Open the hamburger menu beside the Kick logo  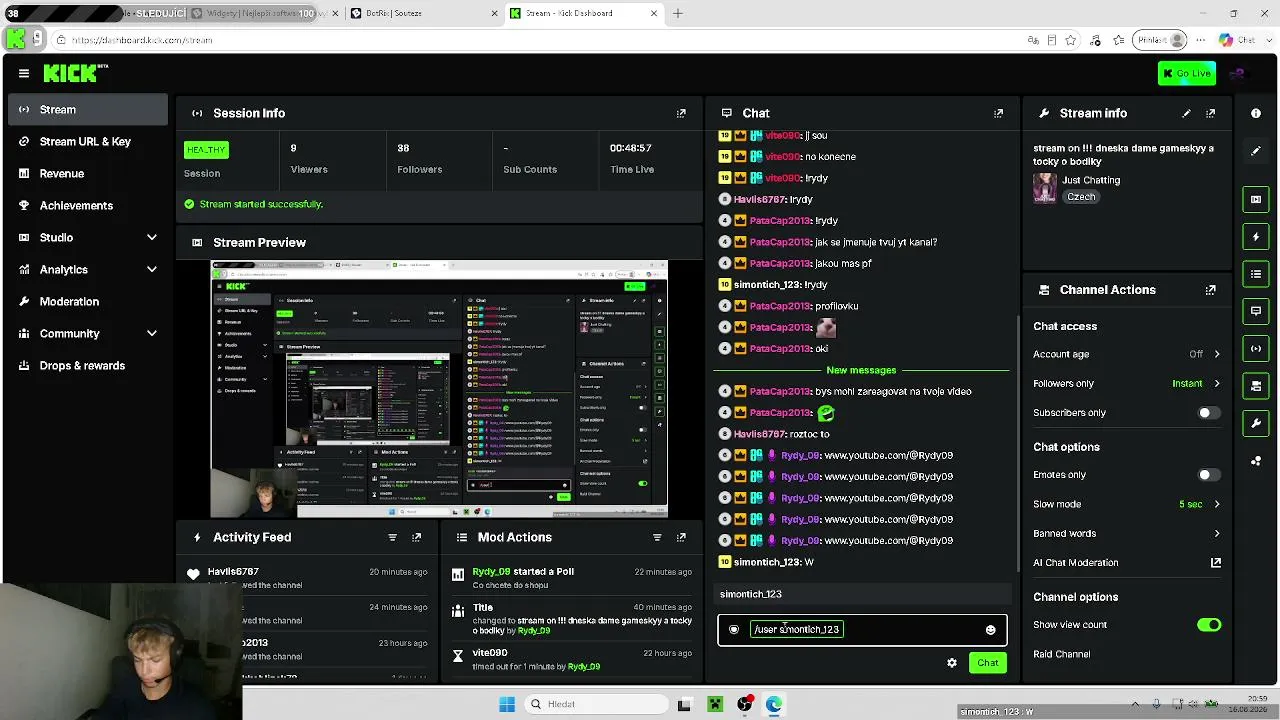24,73
